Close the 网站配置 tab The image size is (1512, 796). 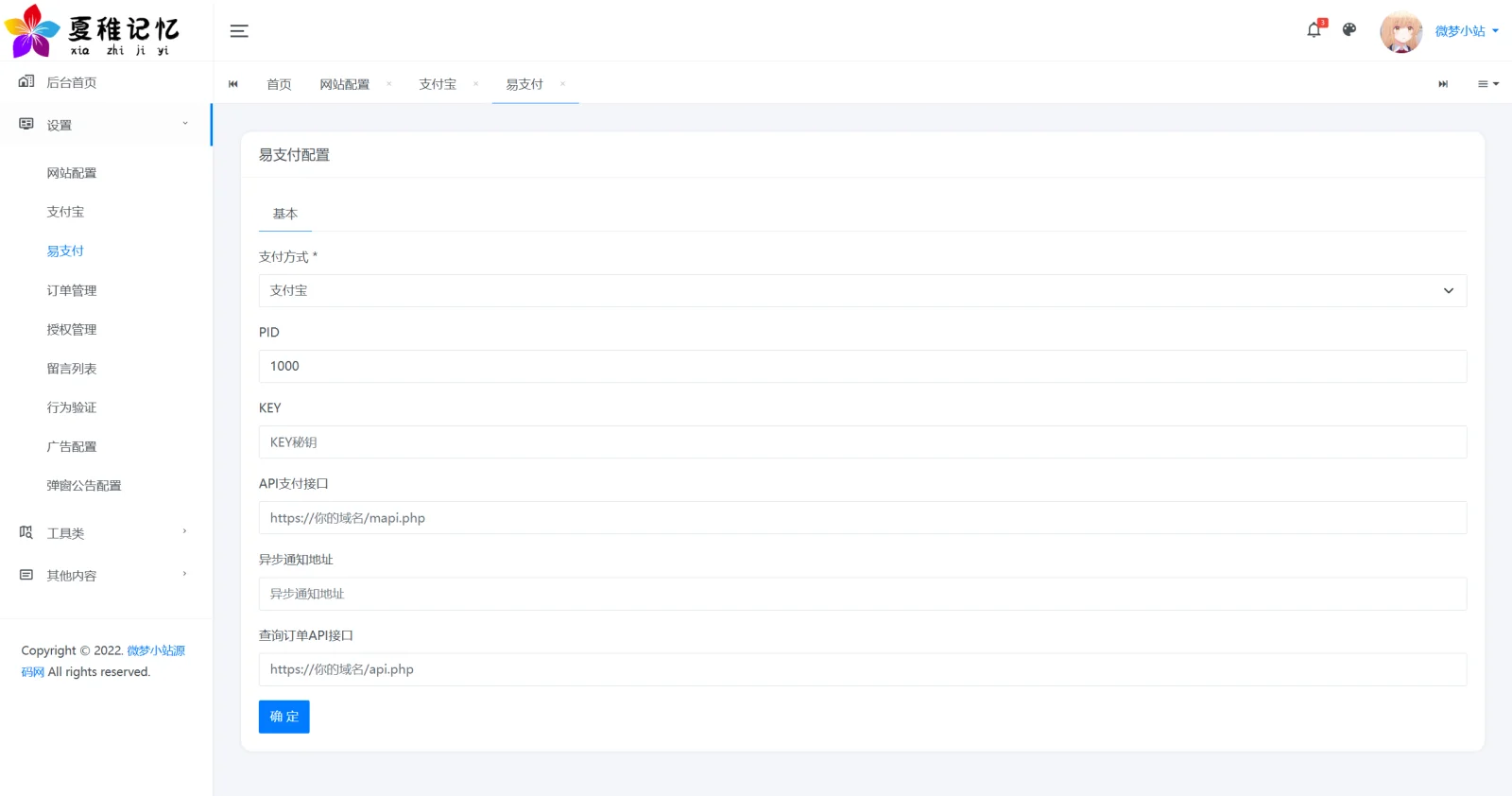pyautogui.click(x=388, y=84)
